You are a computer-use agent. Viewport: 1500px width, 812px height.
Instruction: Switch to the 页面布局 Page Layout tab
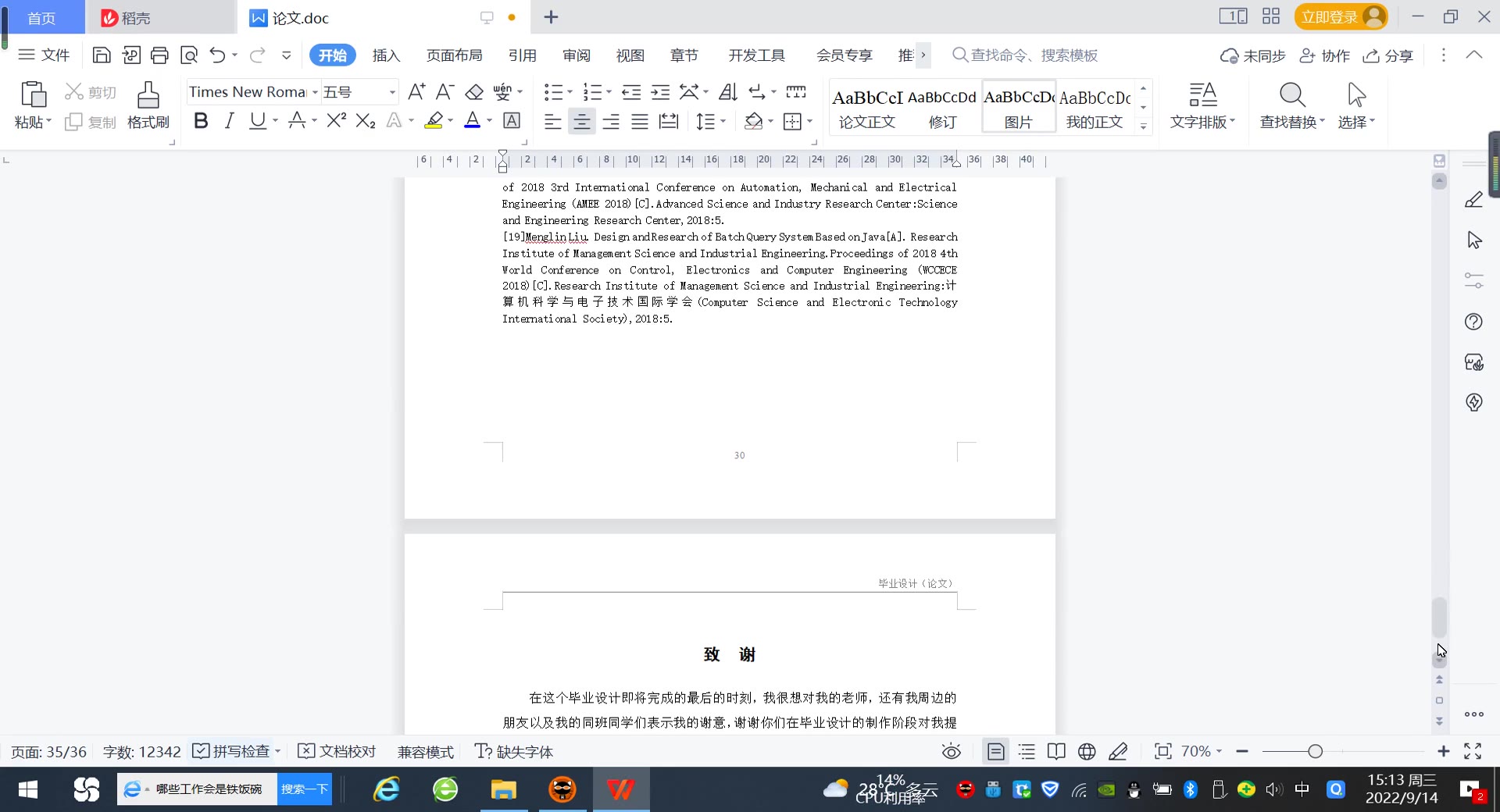455,55
